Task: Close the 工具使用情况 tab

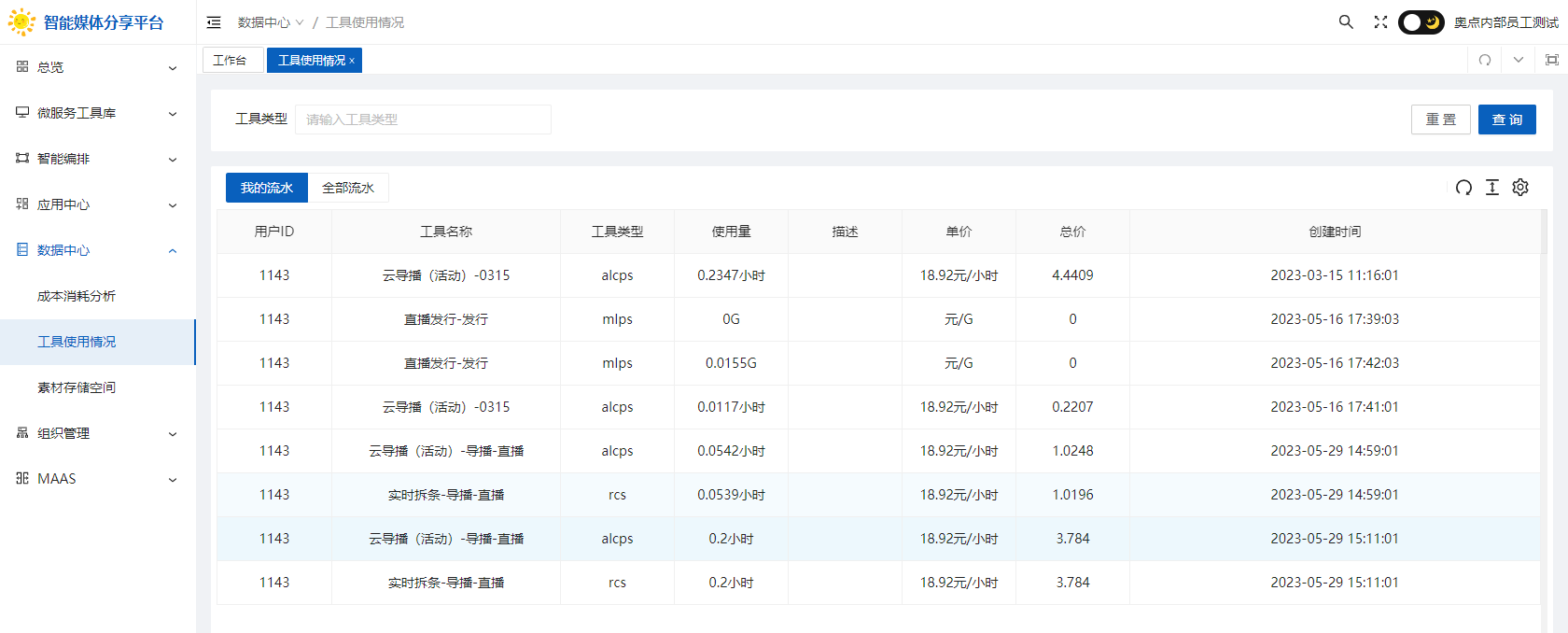Action: point(352,61)
